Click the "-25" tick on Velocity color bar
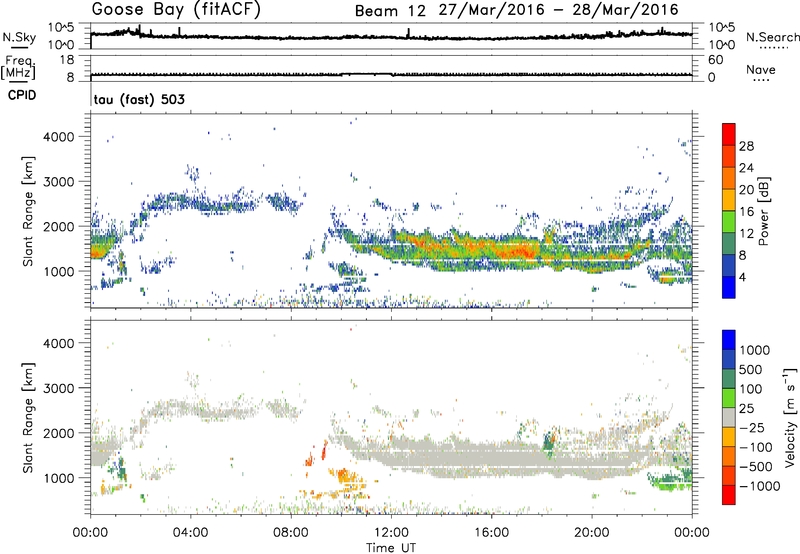This screenshot has width=800, height=554. pyautogui.click(x=752, y=427)
